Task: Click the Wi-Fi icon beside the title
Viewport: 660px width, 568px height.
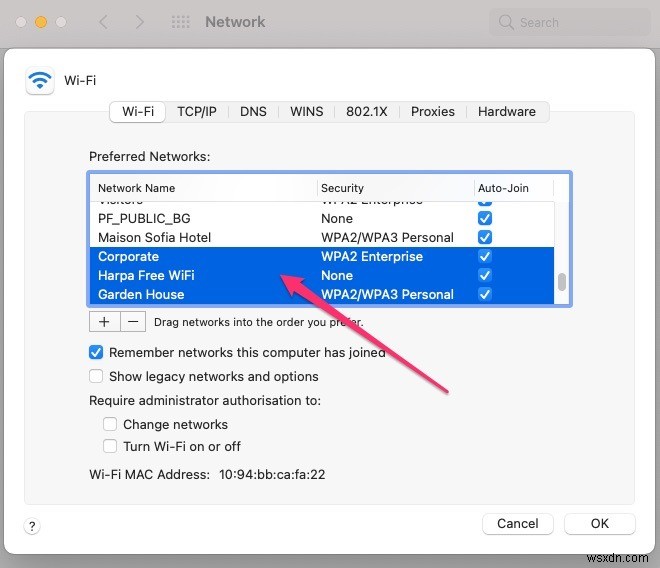Action: pos(40,80)
